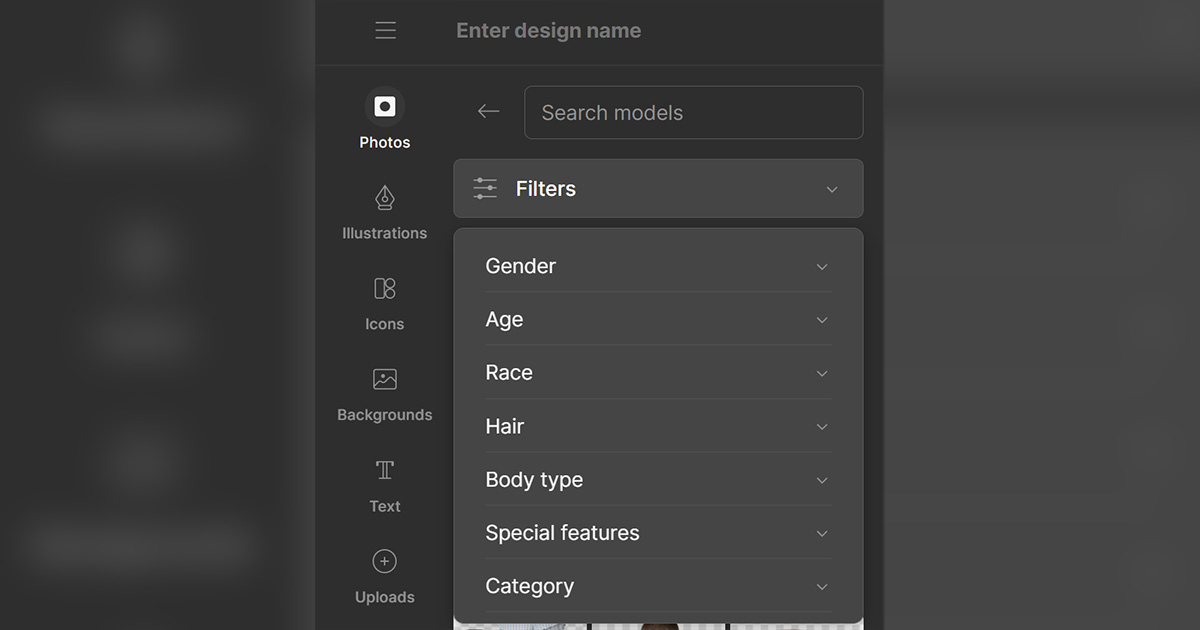
Task: Expand the Body type filter chevron
Action: [822, 480]
